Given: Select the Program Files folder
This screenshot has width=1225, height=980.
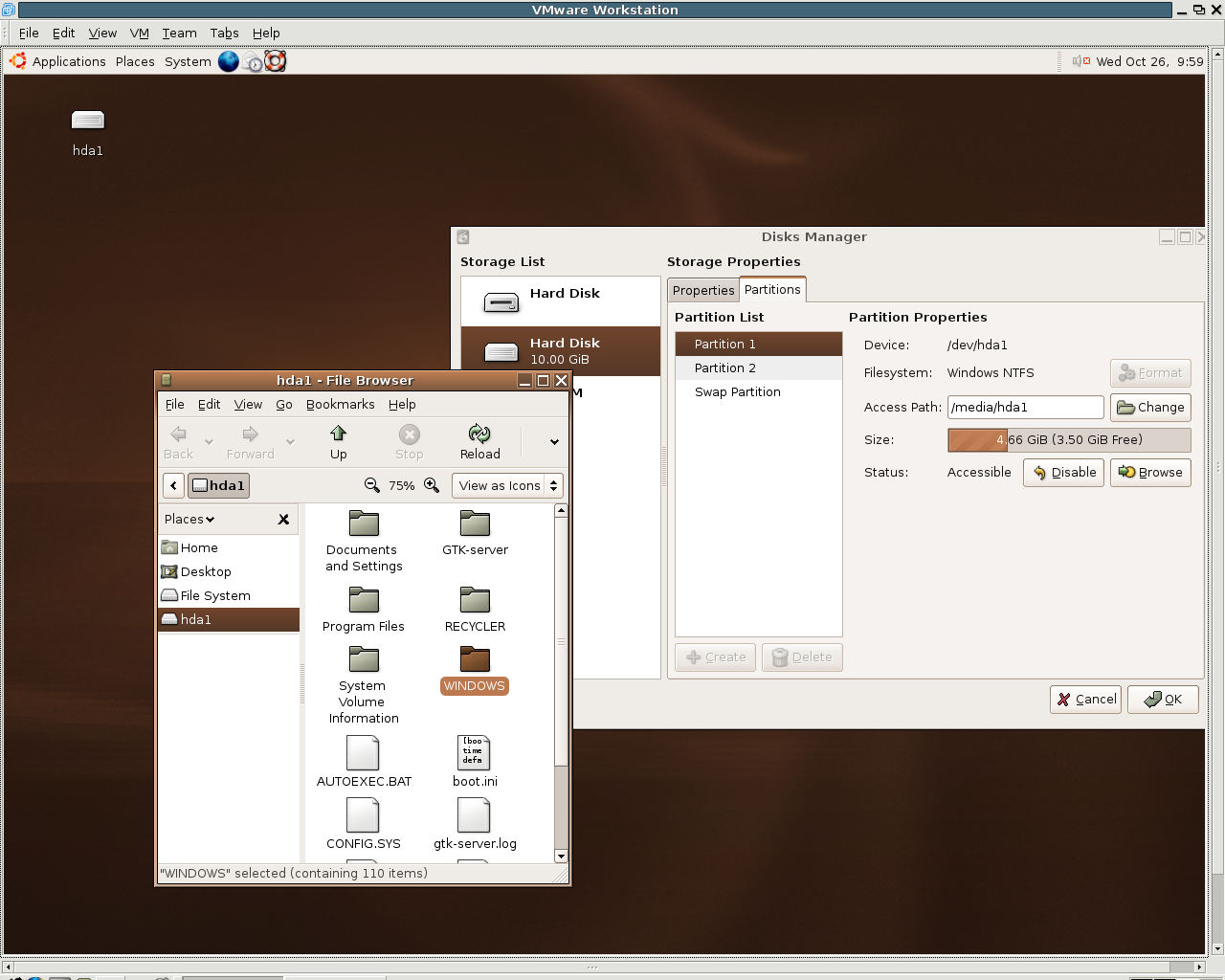Looking at the screenshot, I should tap(364, 610).
